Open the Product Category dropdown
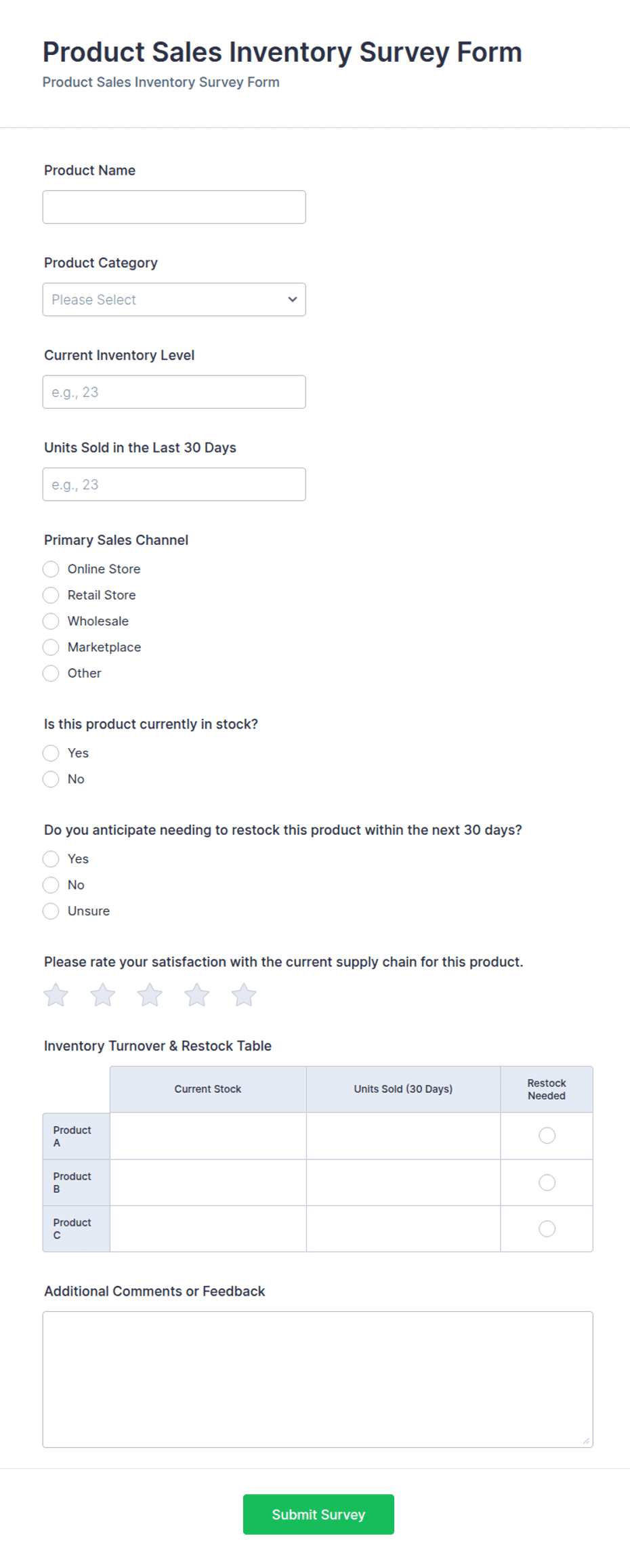The width and height of the screenshot is (630, 1568). pos(174,300)
